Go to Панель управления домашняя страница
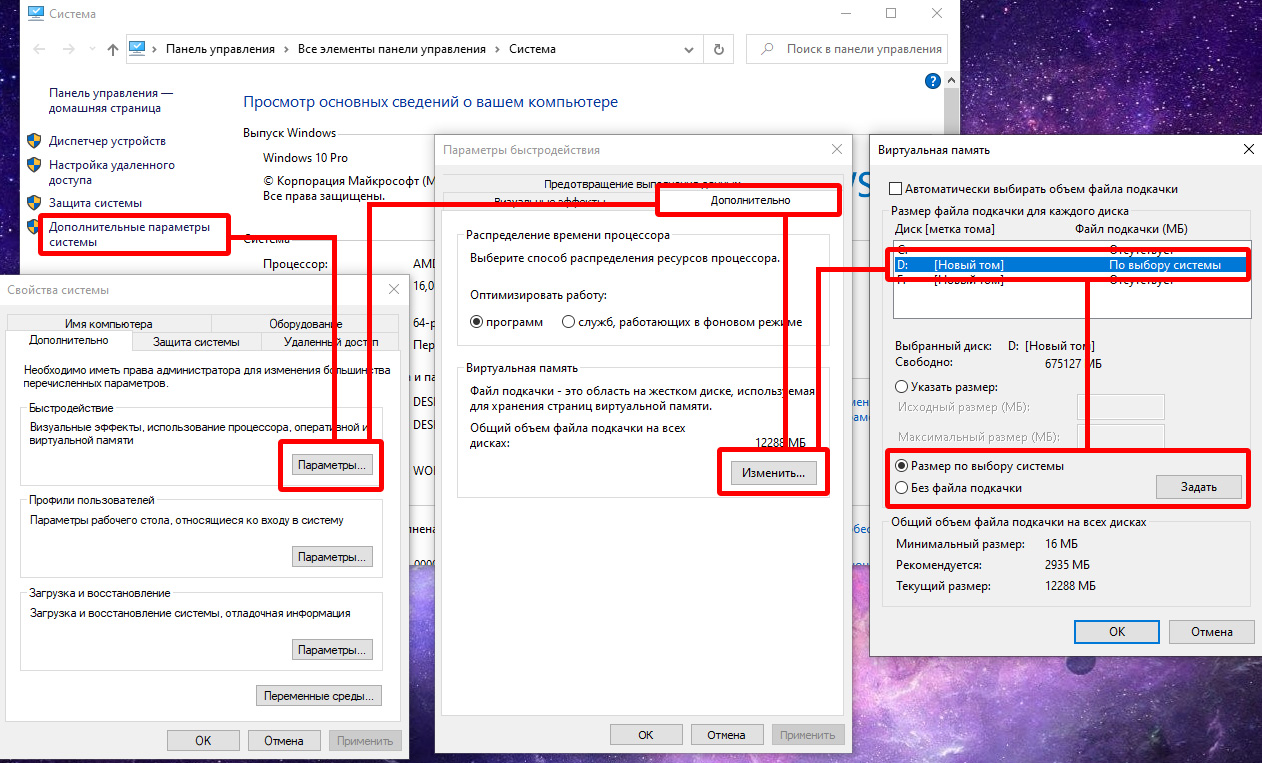Image resolution: width=1262 pixels, height=763 pixels. coord(111,100)
